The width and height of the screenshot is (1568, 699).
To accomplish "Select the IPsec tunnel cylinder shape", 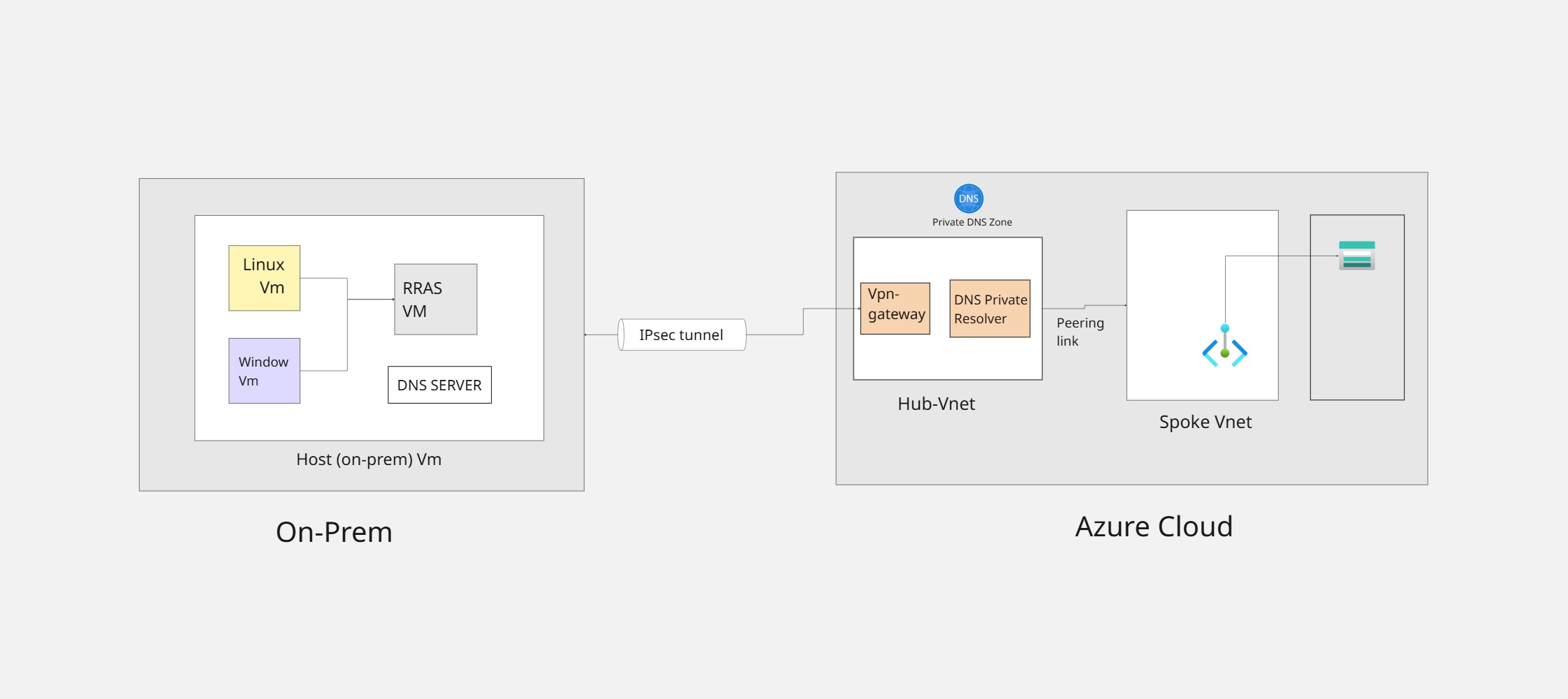I will (682, 334).
